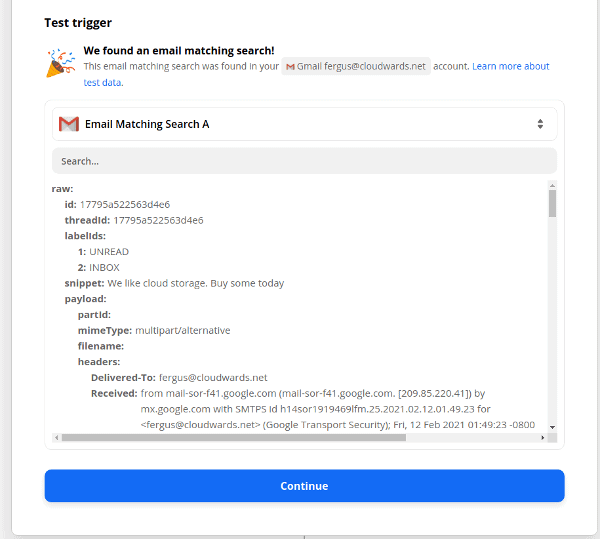Select the mimeType multipart/alternative row
The image size is (600, 539).
click(154, 331)
